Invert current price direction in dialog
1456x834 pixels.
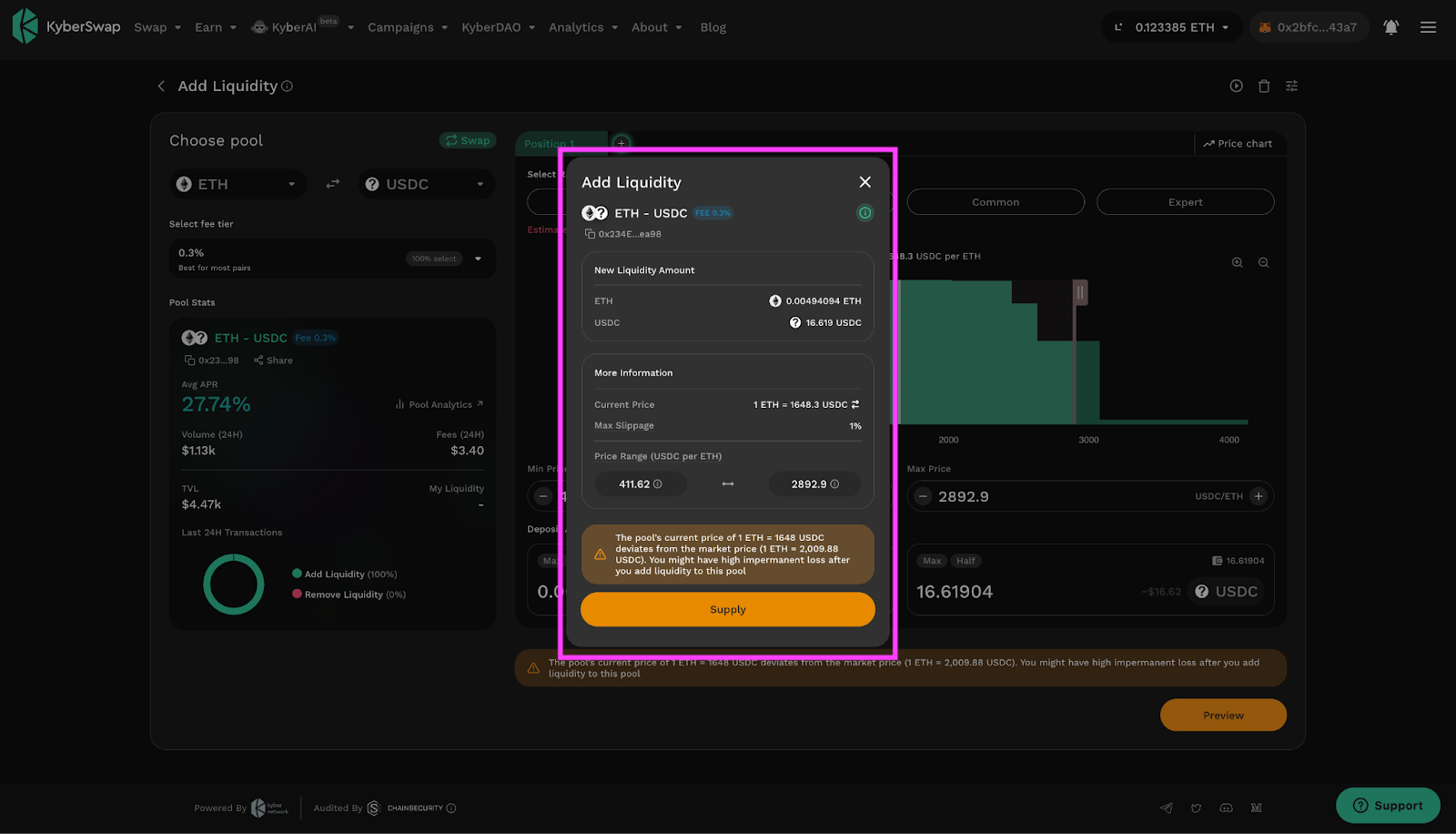point(855,404)
